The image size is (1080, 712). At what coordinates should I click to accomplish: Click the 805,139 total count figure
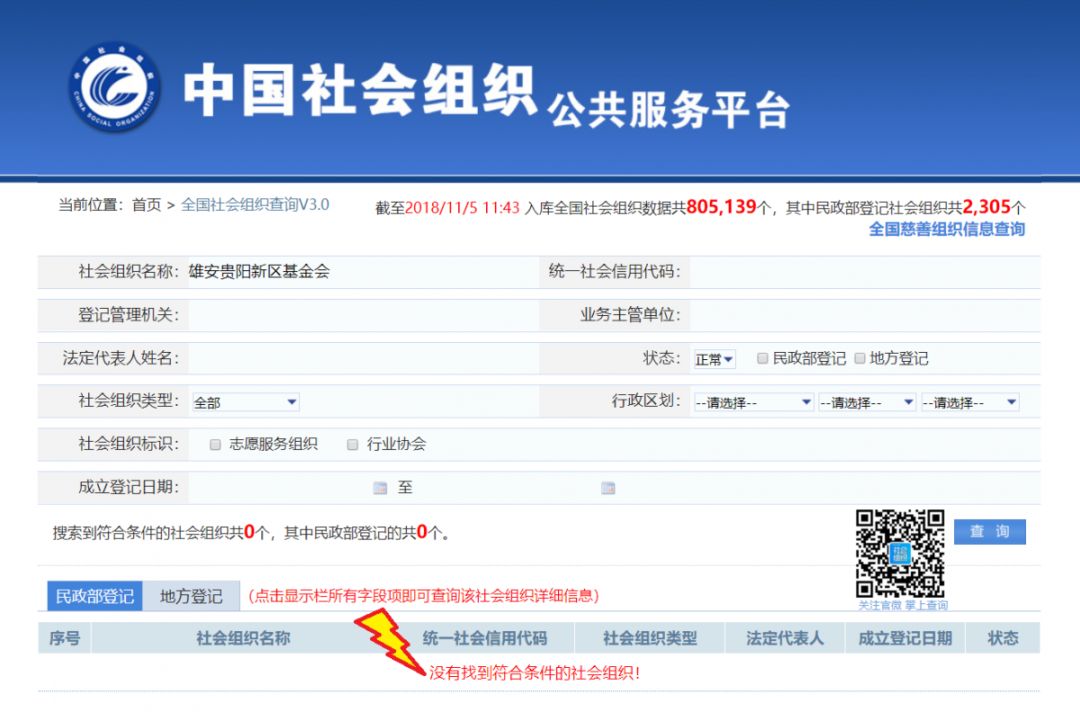click(x=721, y=207)
